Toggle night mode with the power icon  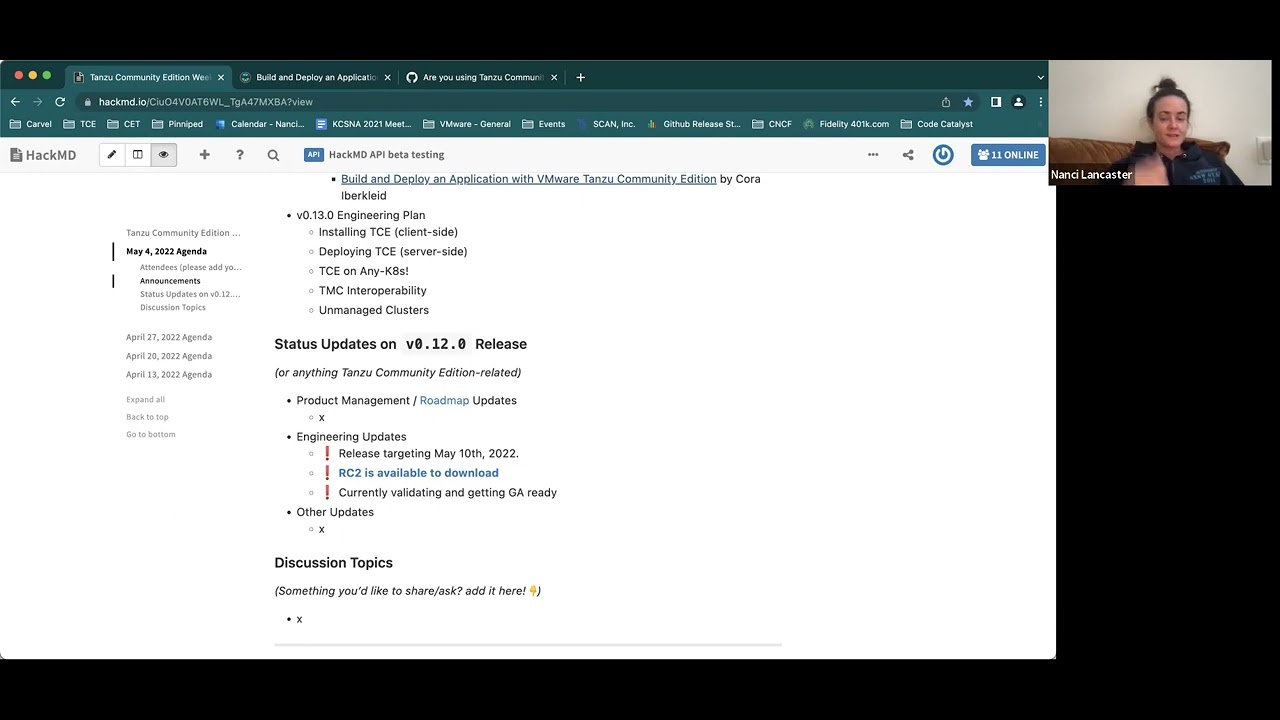(x=942, y=155)
